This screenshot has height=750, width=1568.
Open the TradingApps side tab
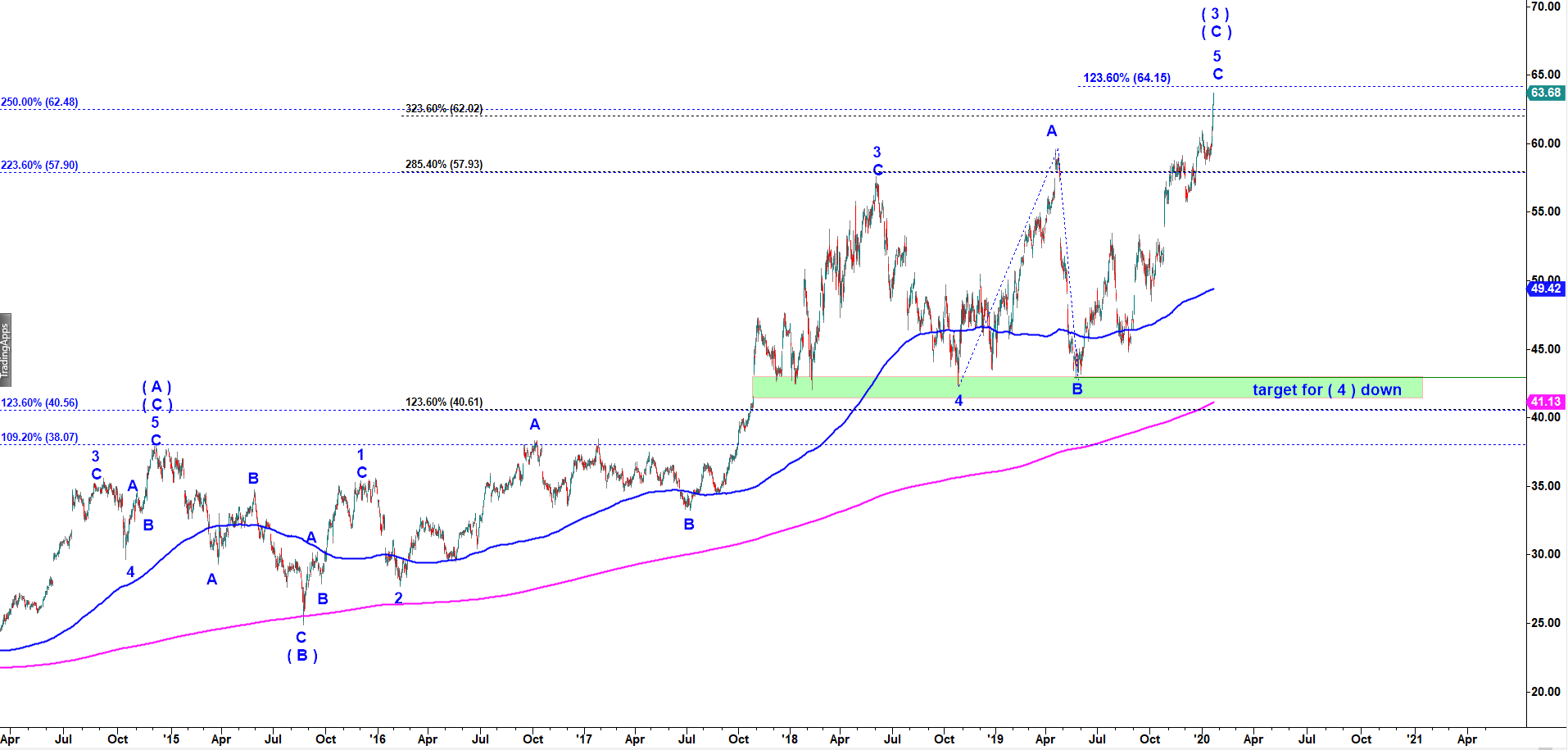pos(5,349)
